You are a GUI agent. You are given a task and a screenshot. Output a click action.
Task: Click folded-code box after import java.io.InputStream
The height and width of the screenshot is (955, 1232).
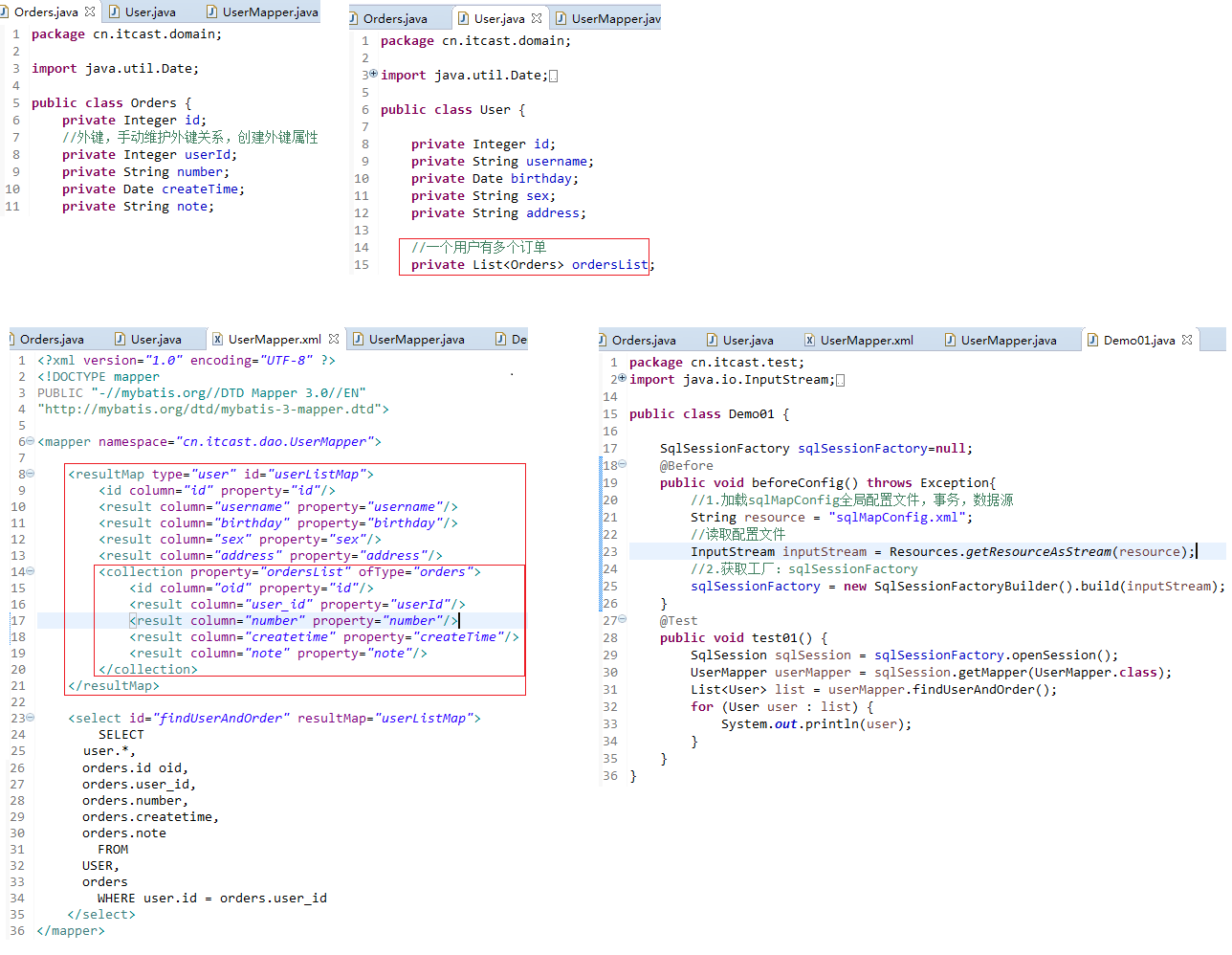[x=840, y=380]
